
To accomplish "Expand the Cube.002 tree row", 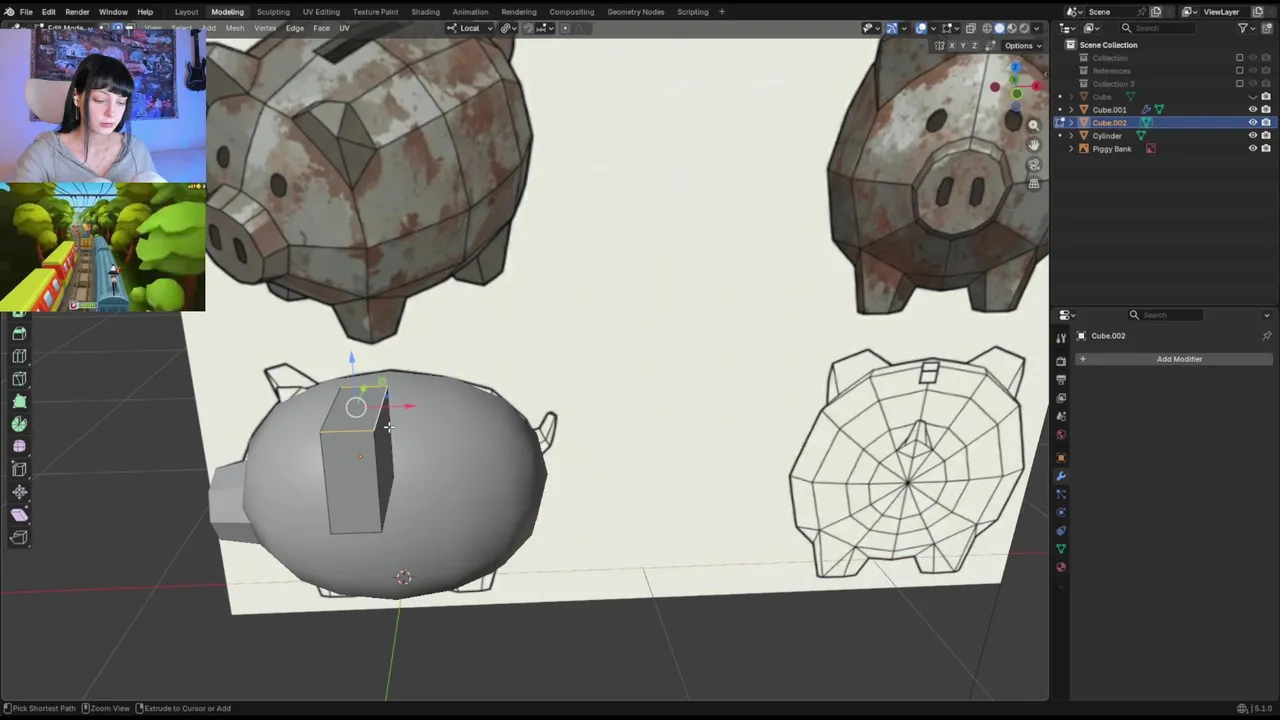I will 1071,123.
